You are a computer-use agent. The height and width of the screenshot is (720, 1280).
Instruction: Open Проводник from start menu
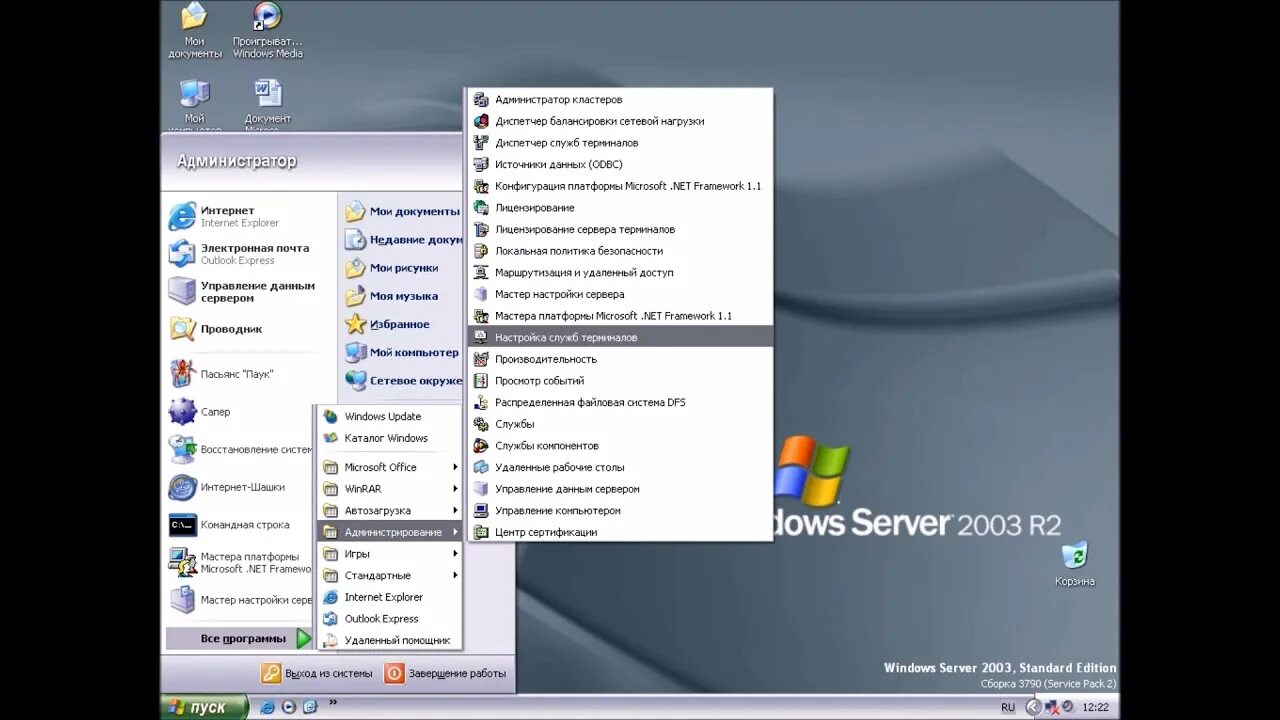click(217, 329)
